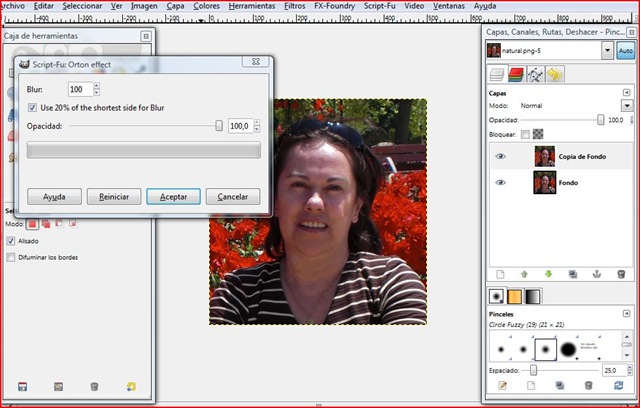Image resolution: width=640 pixels, height=408 pixels.
Task: Click the Blur value input field
Action: point(80,89)
